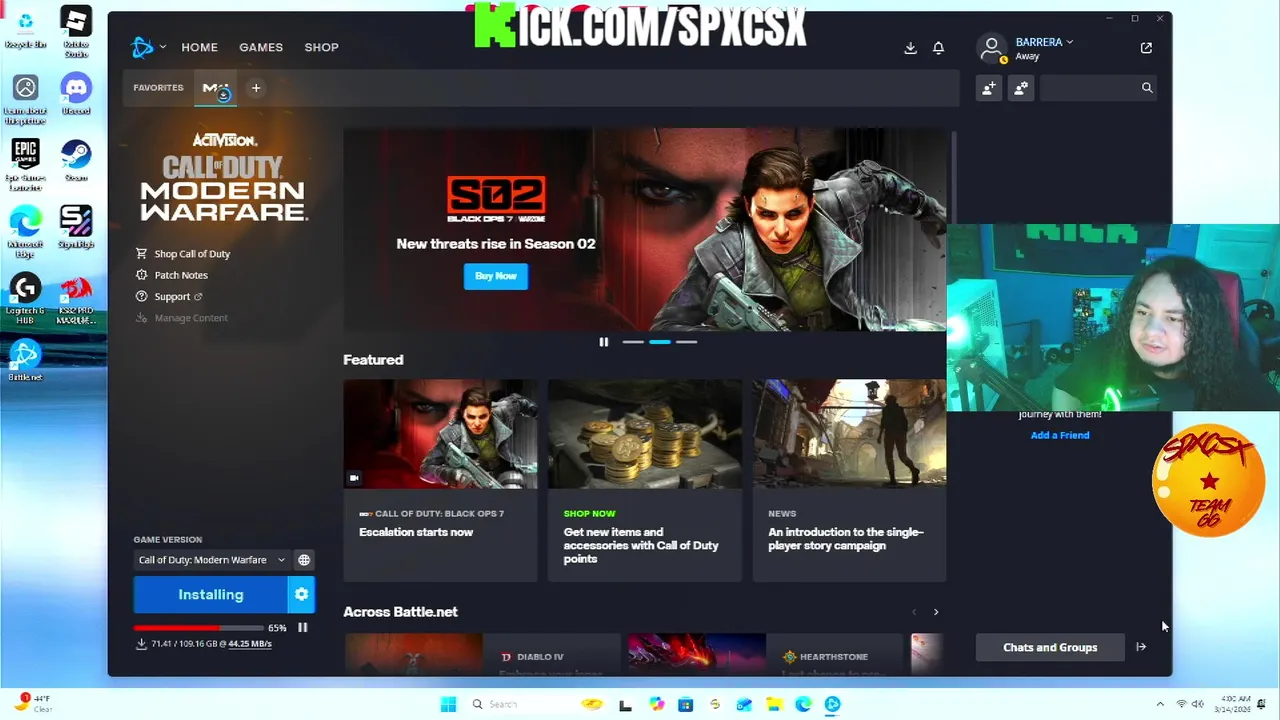Select the Modern Warfare favorites tab
The image size is (1280, 720).
pyautogui.click(x=216, y=89)
